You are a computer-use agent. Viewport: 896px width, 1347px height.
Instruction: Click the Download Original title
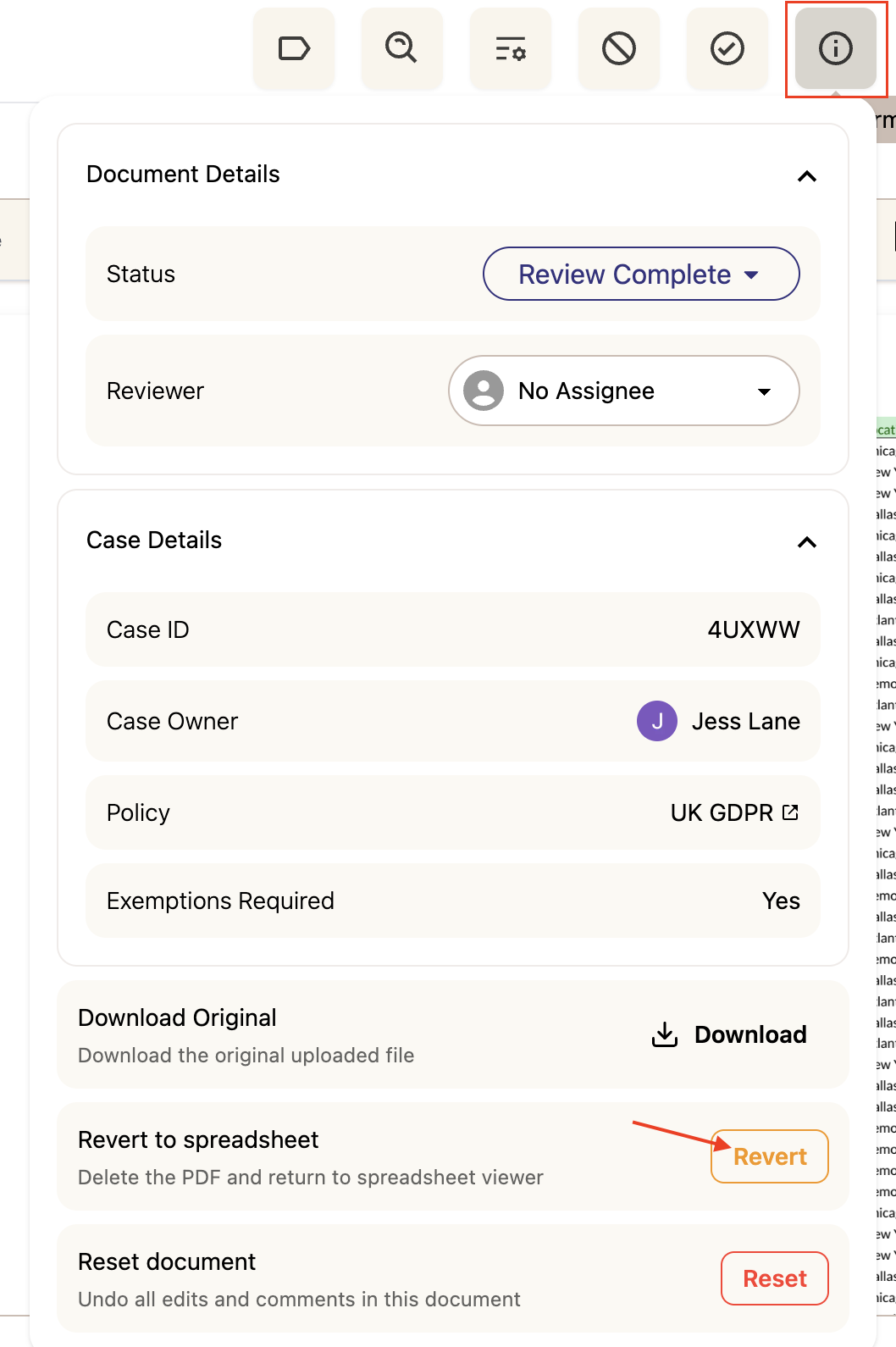point(177,1017)
